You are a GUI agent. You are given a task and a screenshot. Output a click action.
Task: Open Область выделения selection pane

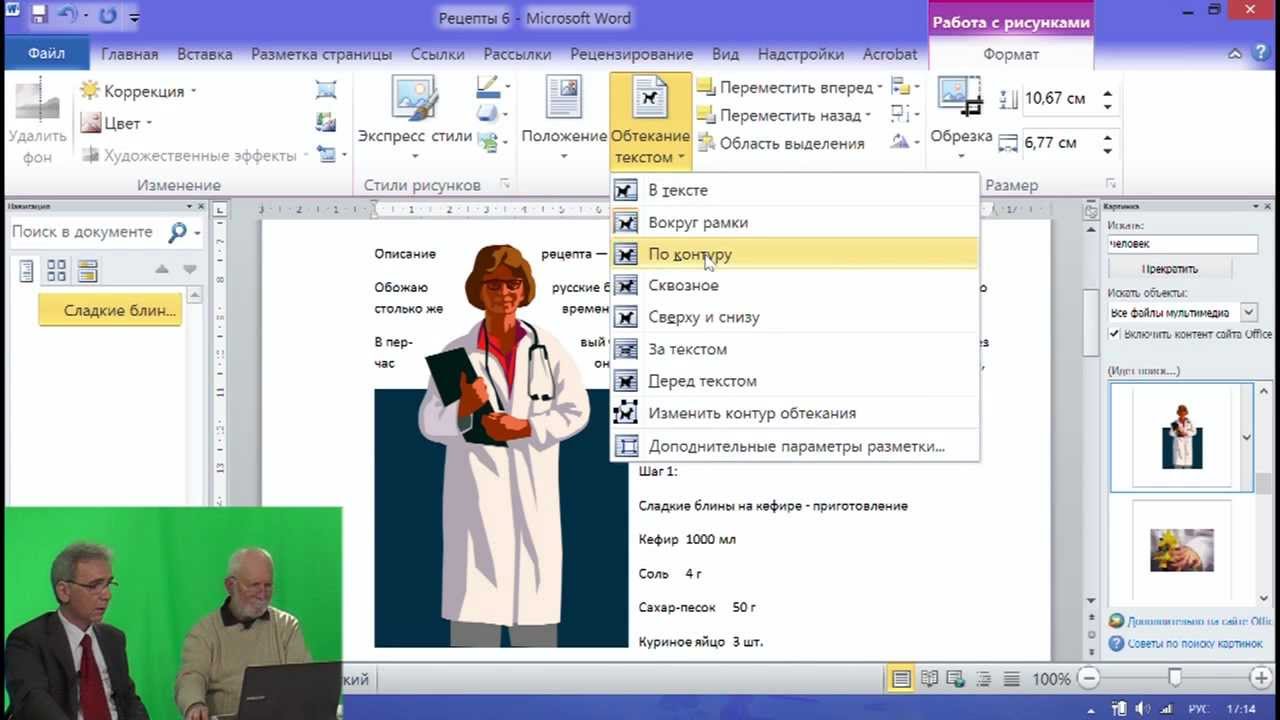pyautogui.click(x=781, y=143)
